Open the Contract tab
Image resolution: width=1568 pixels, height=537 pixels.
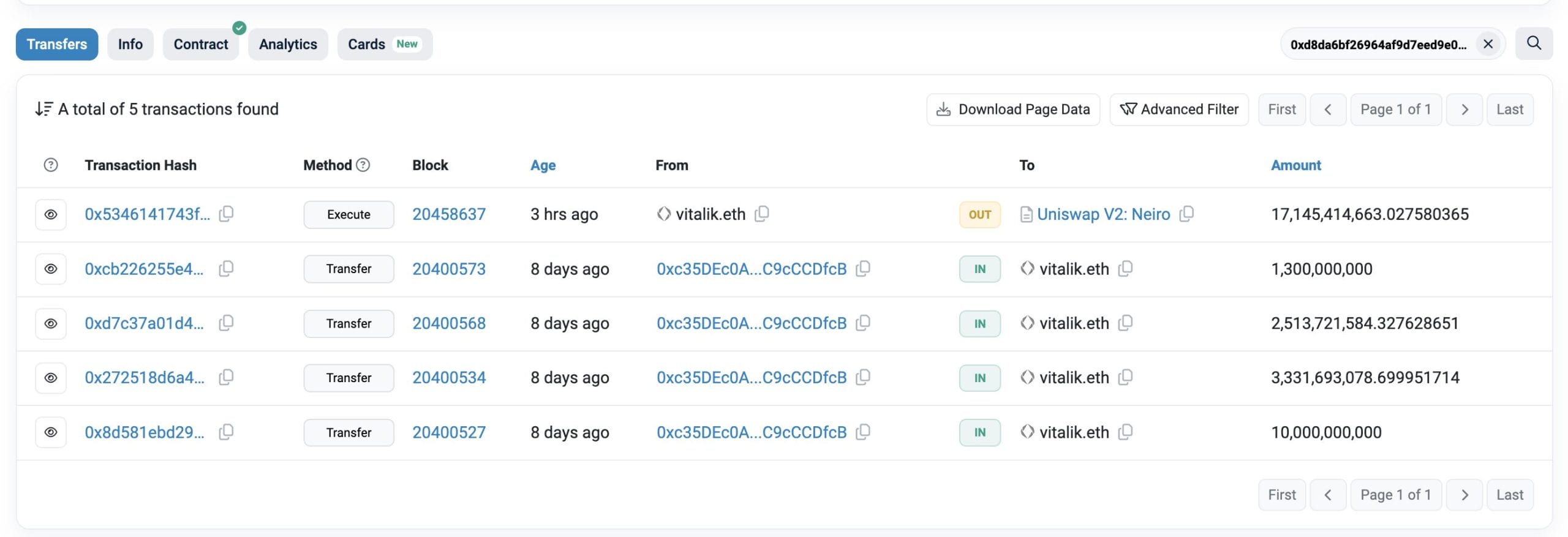coord(200,44)
